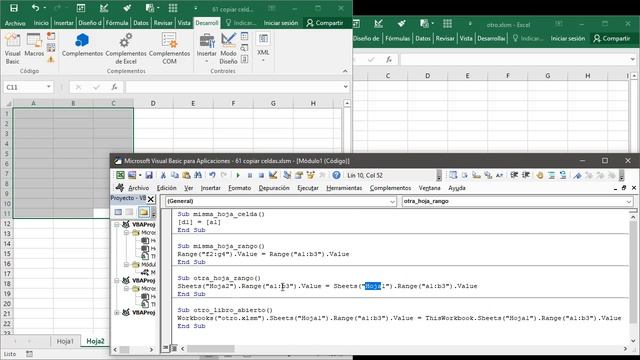Open the Name Box dropdown arrow
Viewport: 640px width, 360px height.
[x=49, y=87]
